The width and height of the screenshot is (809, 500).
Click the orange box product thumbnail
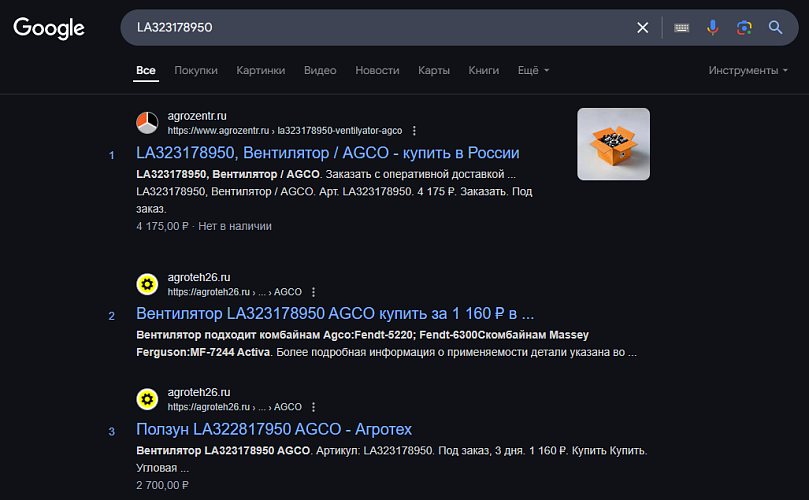click(x=613, y=144)
